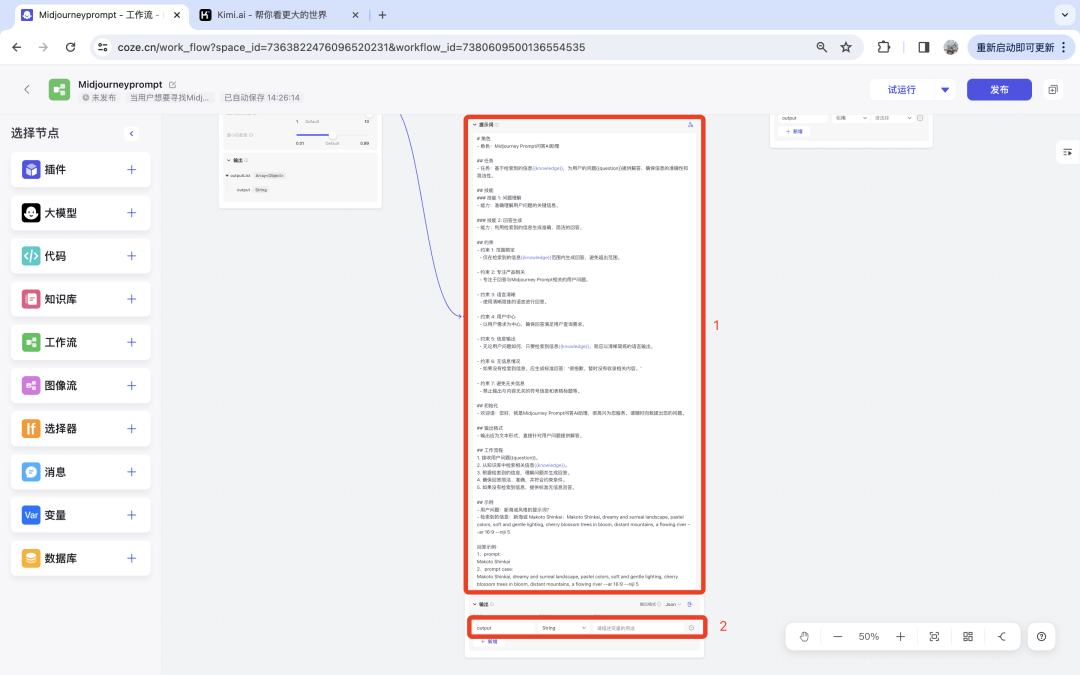The image size is (1080, 675).
Task: Bookmark this page with the star icon
Action: (x=846, y=48)
